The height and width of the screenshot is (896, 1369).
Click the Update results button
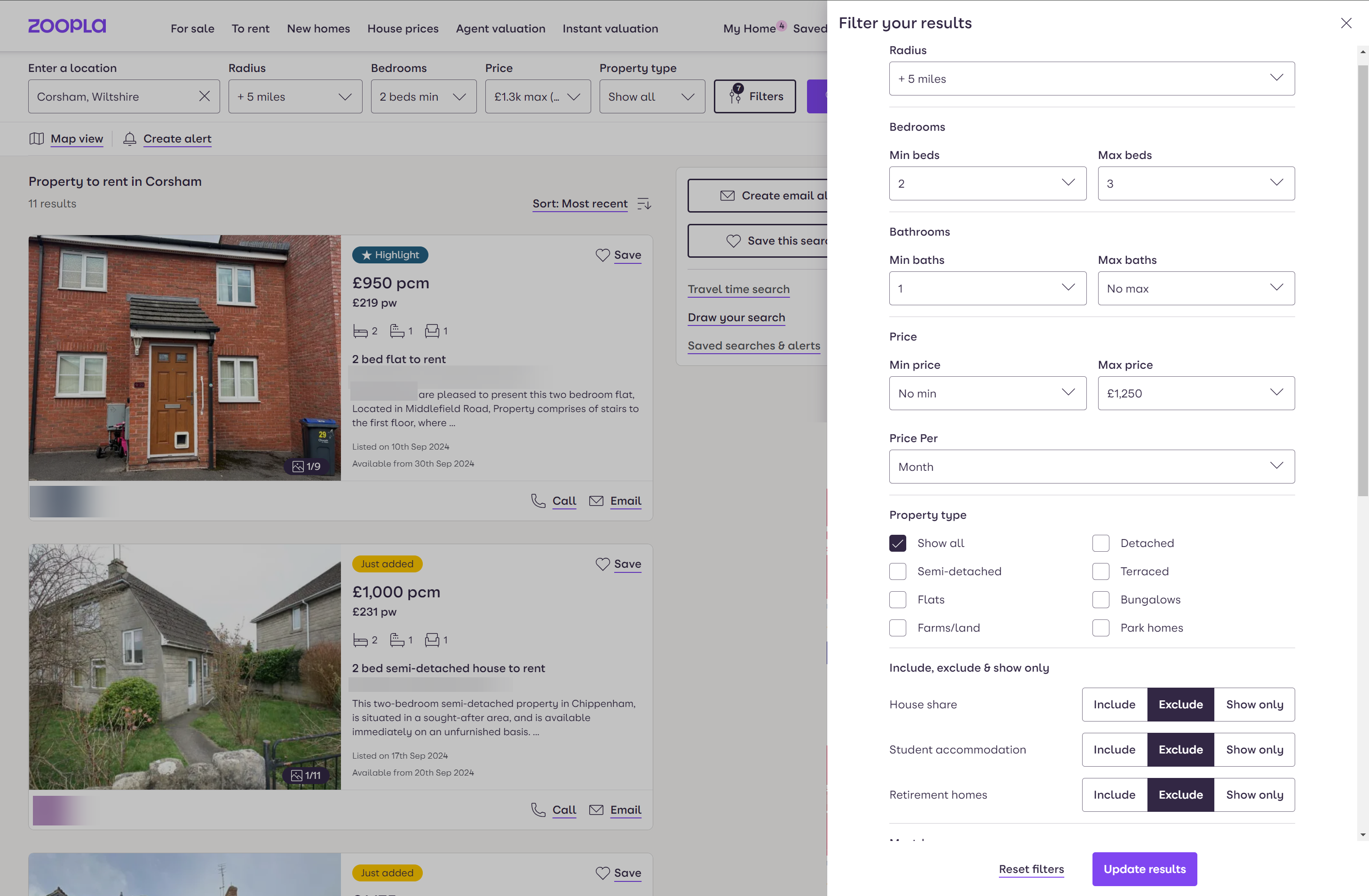pyautogui.click(x=1144, y=869)
